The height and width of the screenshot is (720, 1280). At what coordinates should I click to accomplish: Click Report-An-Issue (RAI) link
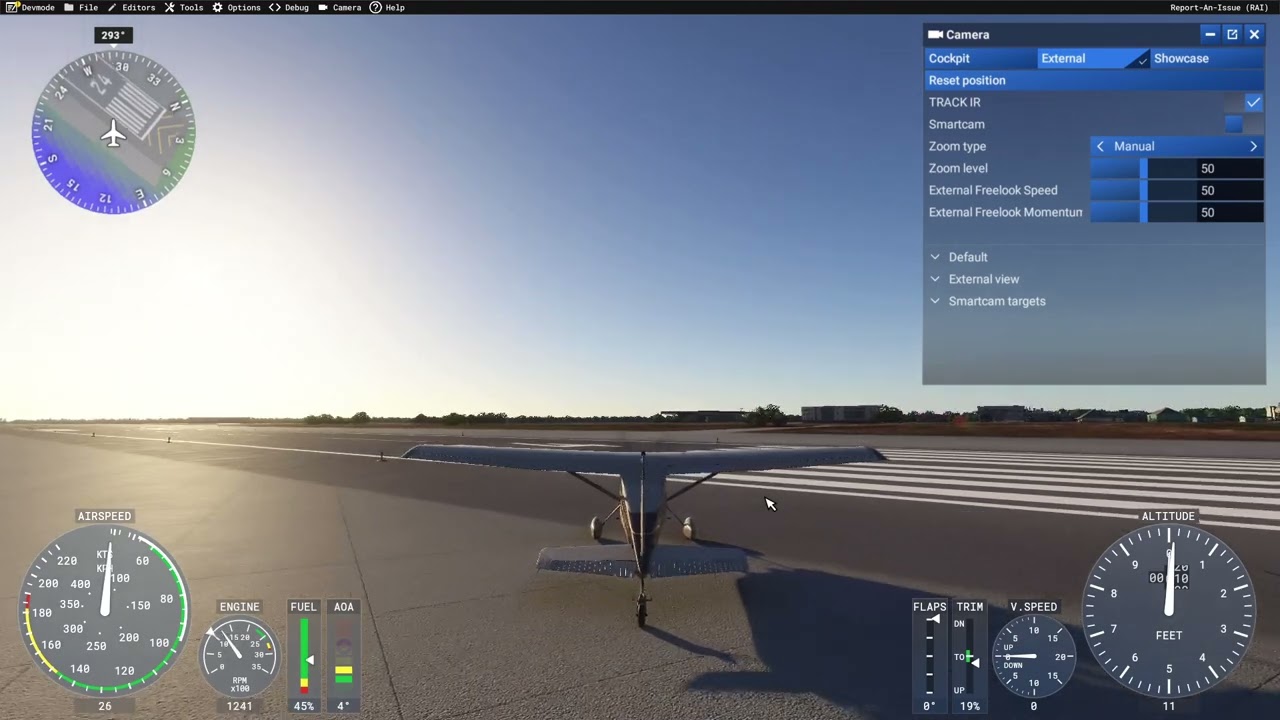pos(1219,7)
